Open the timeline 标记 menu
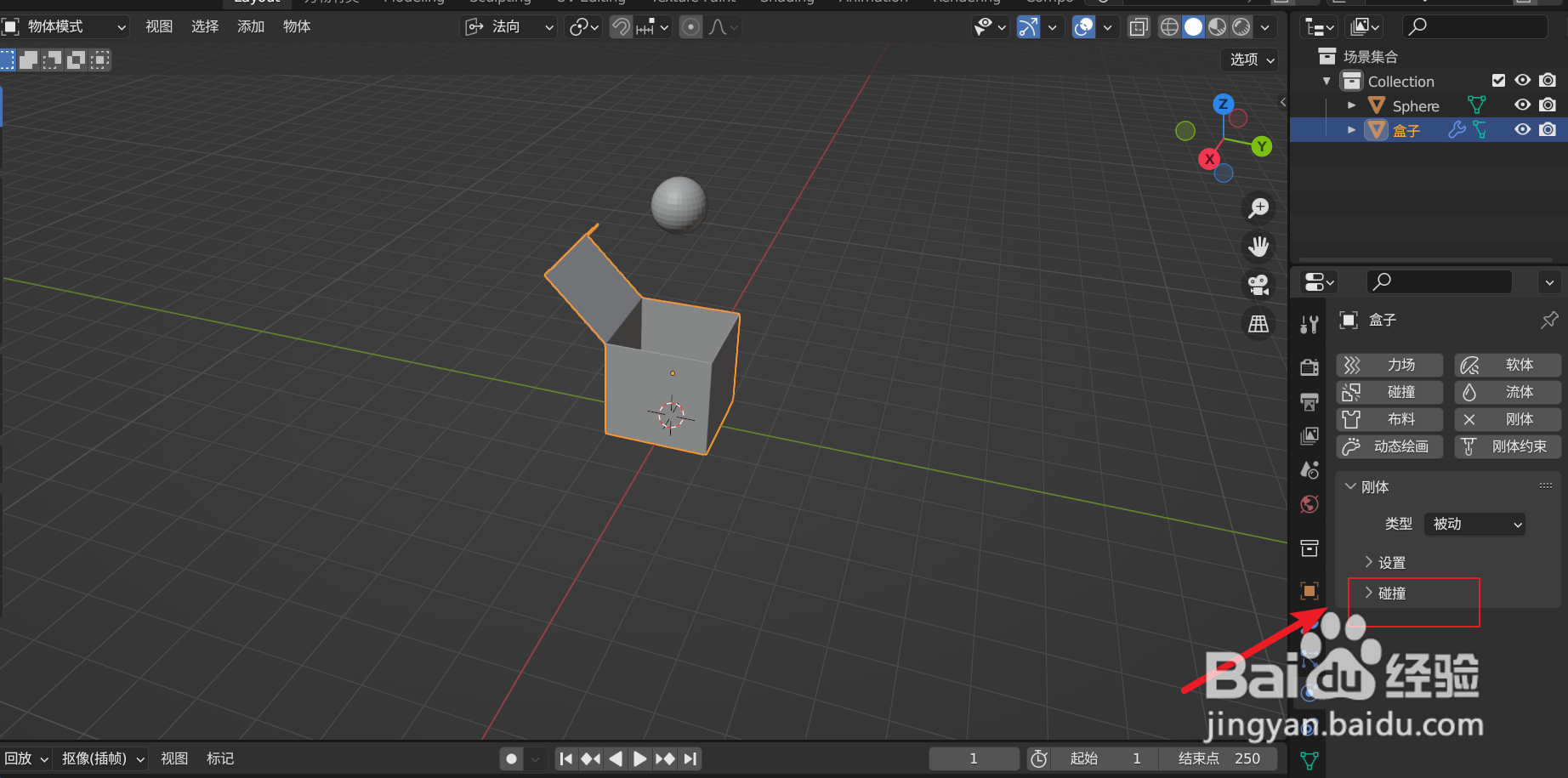Image resolution: width=1568 pixels, height=778 pixels. 220,758
